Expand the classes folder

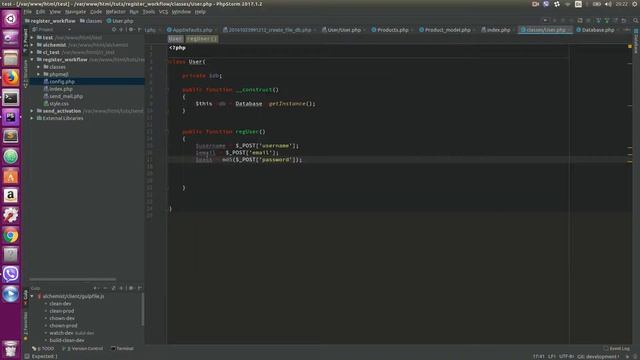[x=39, y=67]
